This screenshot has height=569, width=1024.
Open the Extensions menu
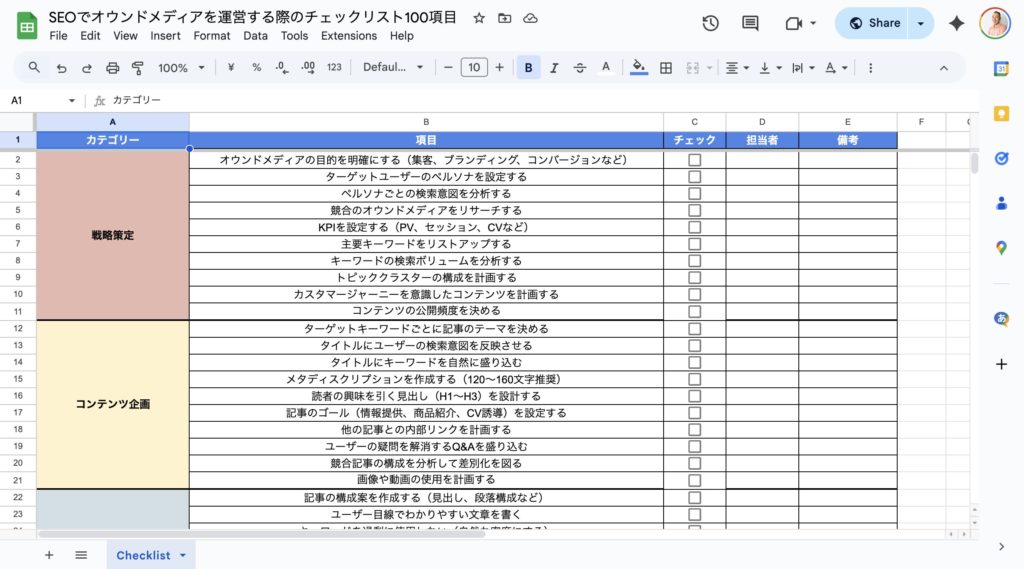349,36
